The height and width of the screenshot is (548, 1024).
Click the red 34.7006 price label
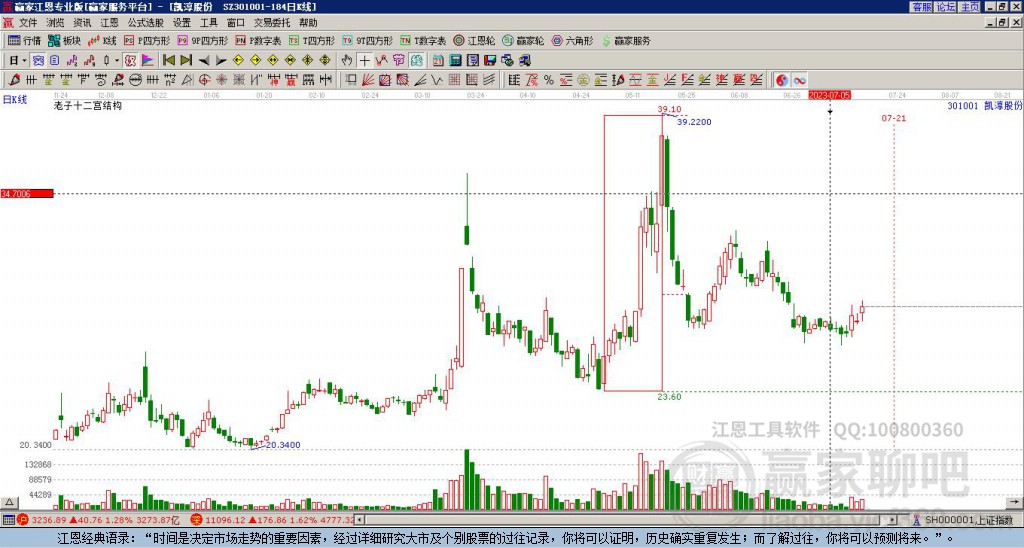[27, 194]
